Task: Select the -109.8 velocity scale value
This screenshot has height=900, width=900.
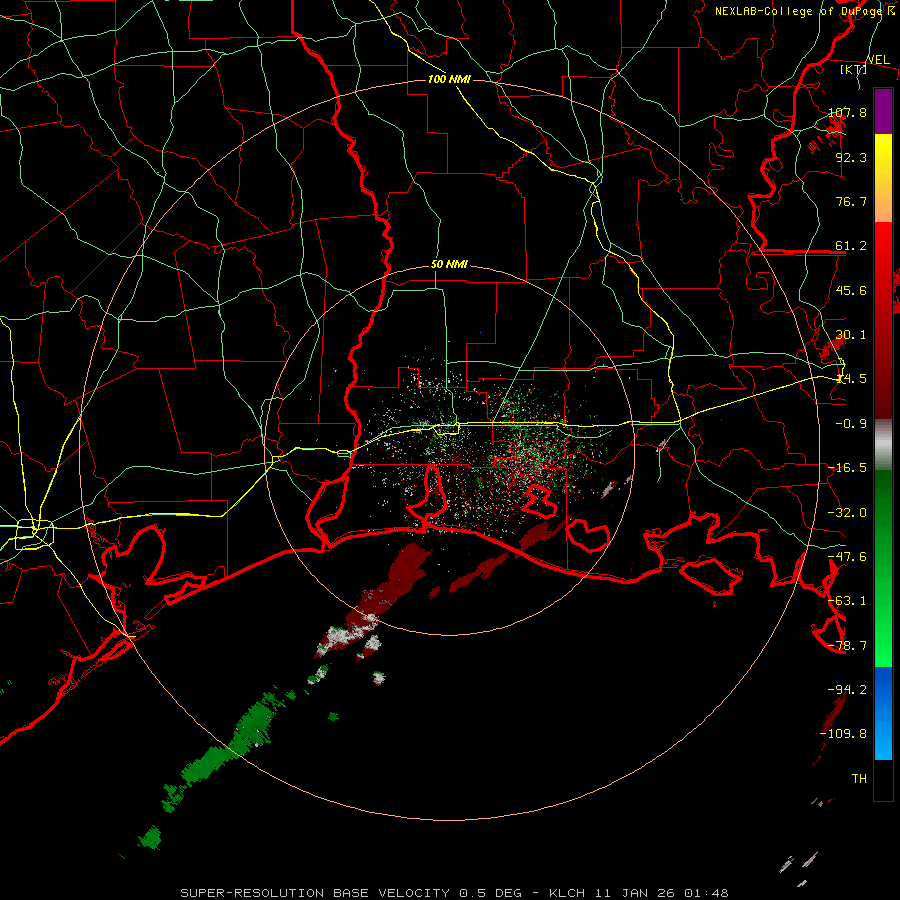Action: (844, 734)
